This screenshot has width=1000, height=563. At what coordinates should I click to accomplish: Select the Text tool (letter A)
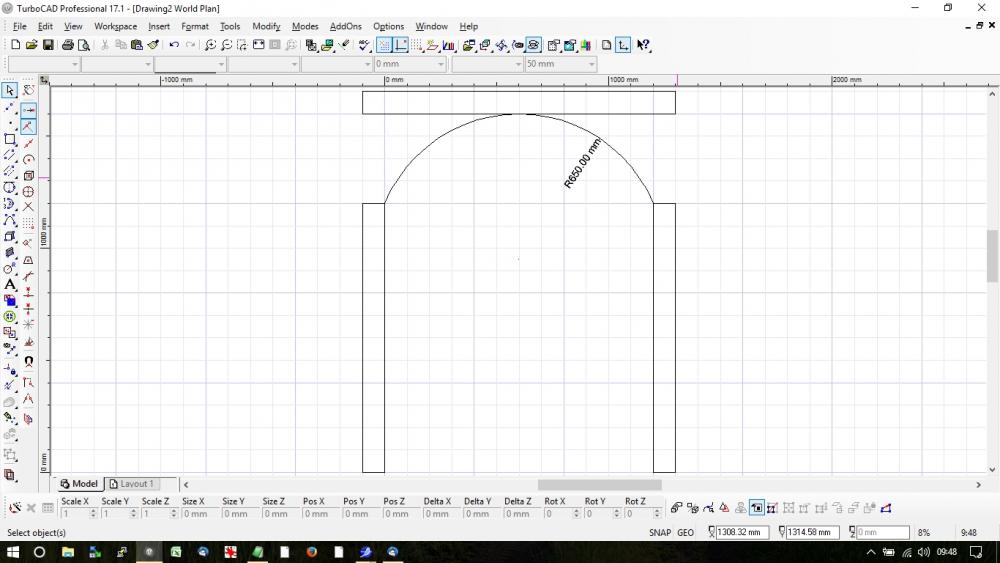[10, 284]
